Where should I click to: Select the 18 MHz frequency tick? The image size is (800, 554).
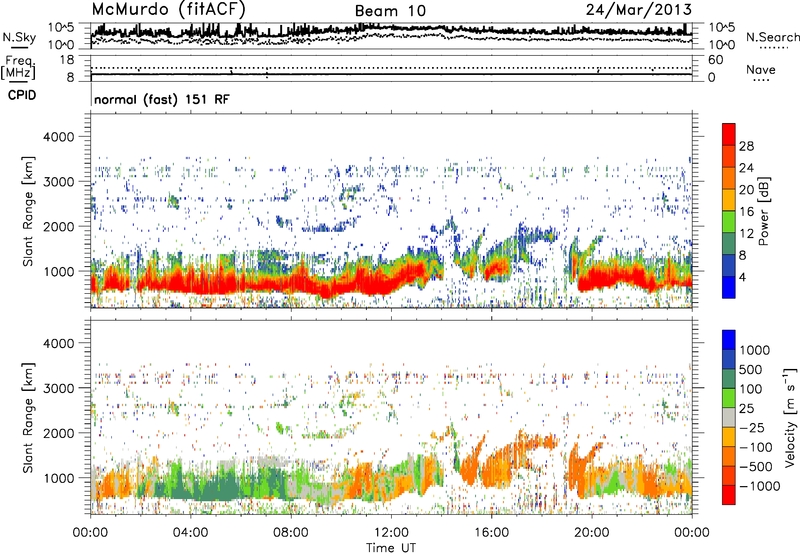tap(66, 60)
